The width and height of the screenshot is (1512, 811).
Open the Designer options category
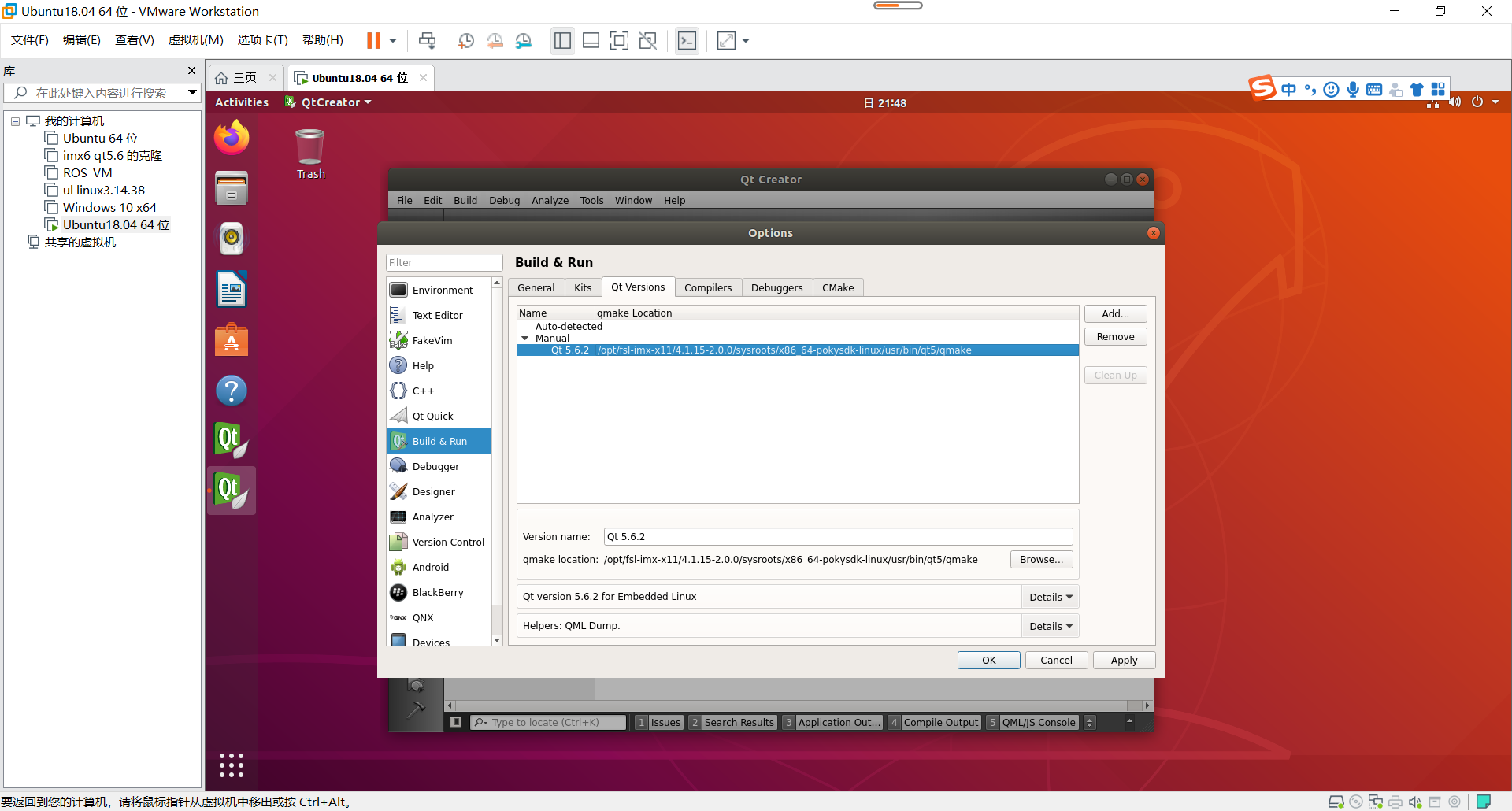click(433, 491)
